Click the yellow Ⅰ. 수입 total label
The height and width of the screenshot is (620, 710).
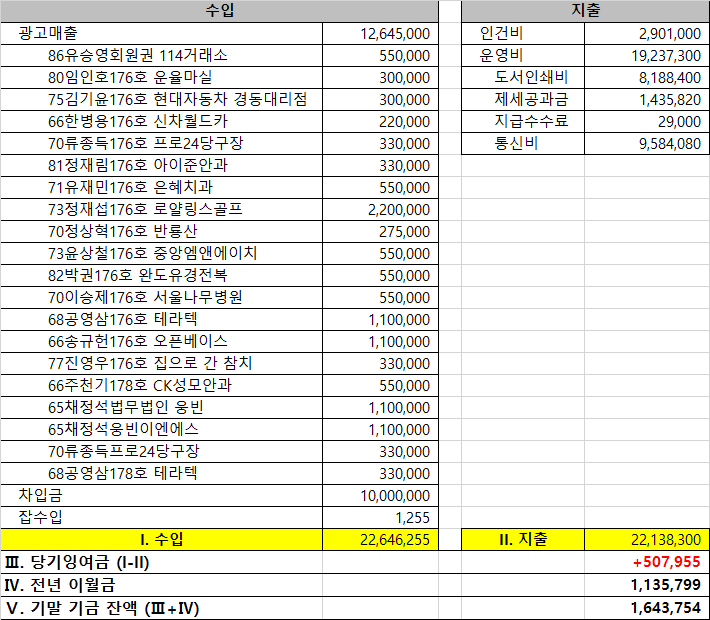[x=162, y=540]
